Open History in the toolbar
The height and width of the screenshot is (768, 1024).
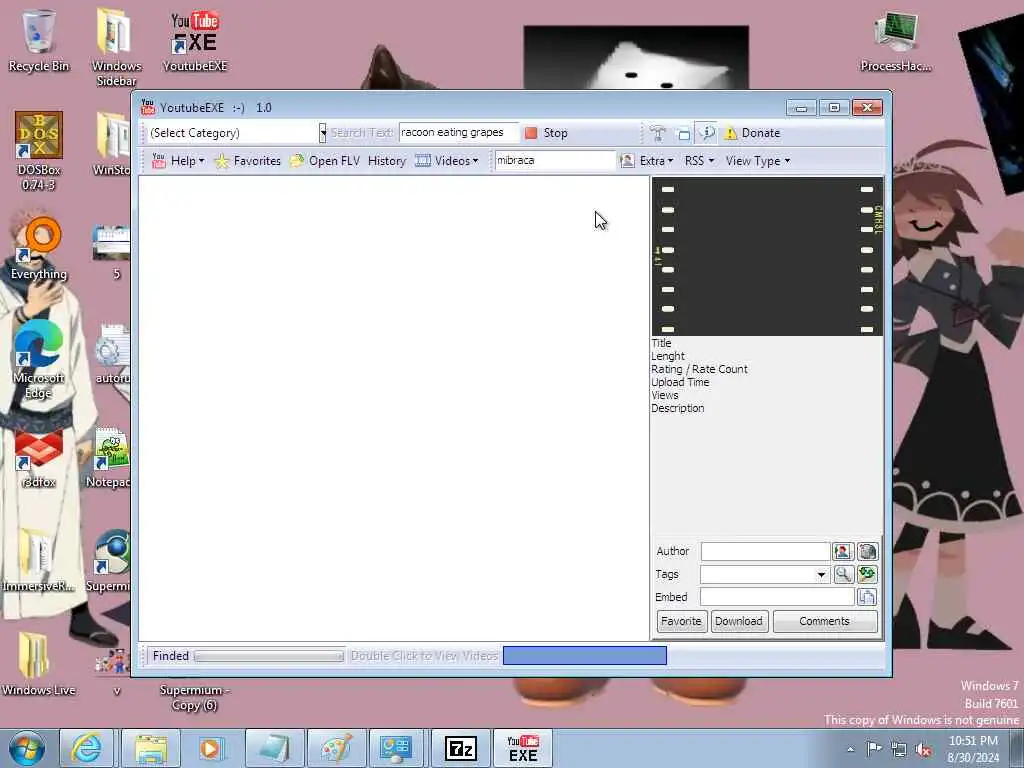387,161
